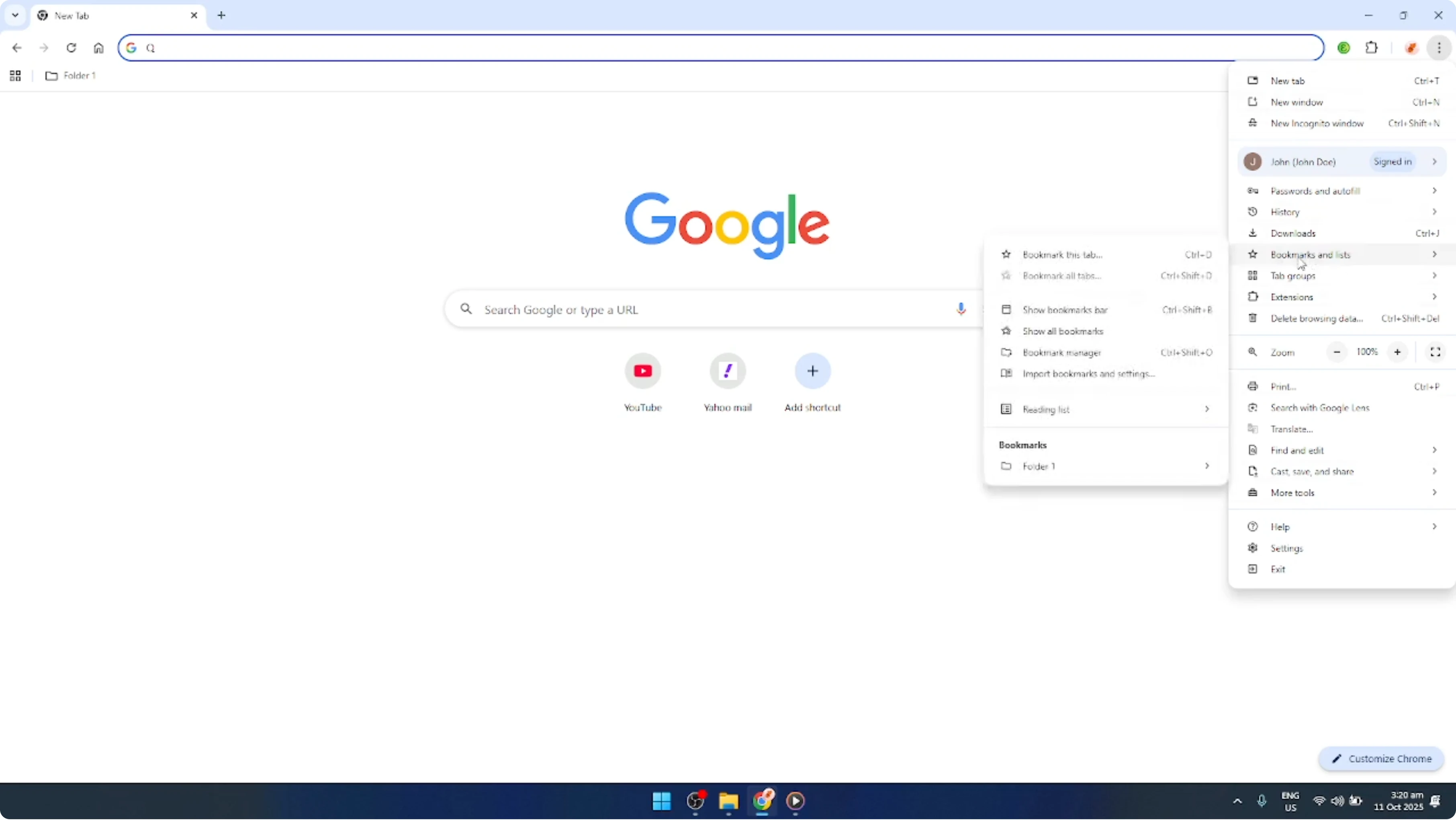Select Import bookmarks and settings
This screenshot has width=1456, height=820.
(1106, 374)
